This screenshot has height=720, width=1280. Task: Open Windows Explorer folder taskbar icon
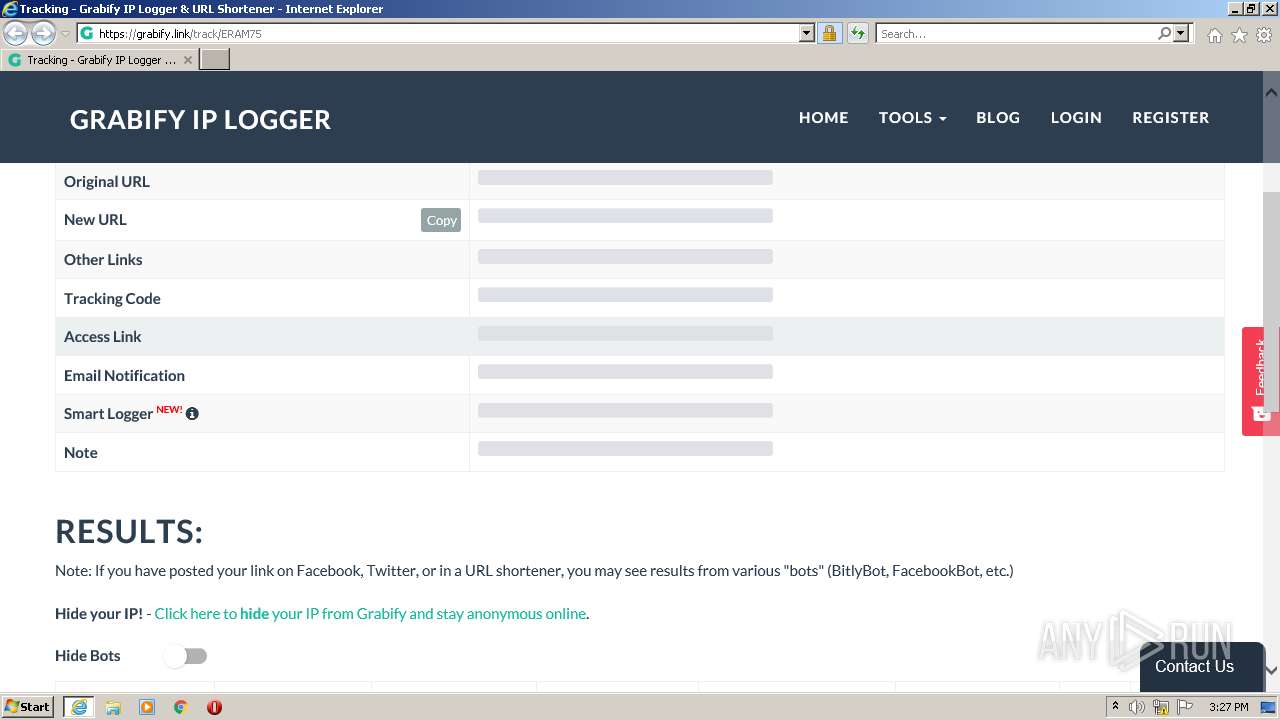tap(113, 707)
